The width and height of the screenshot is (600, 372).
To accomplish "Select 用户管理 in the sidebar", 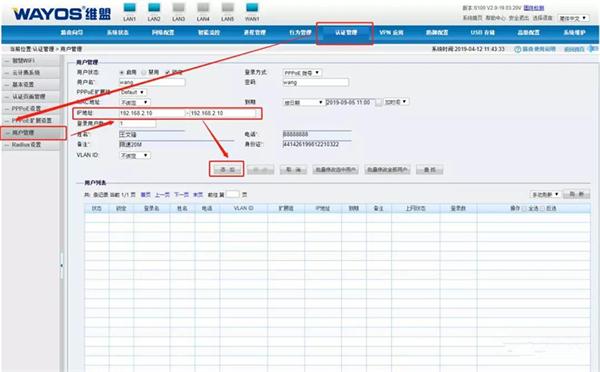I will (x=31, y=133).
